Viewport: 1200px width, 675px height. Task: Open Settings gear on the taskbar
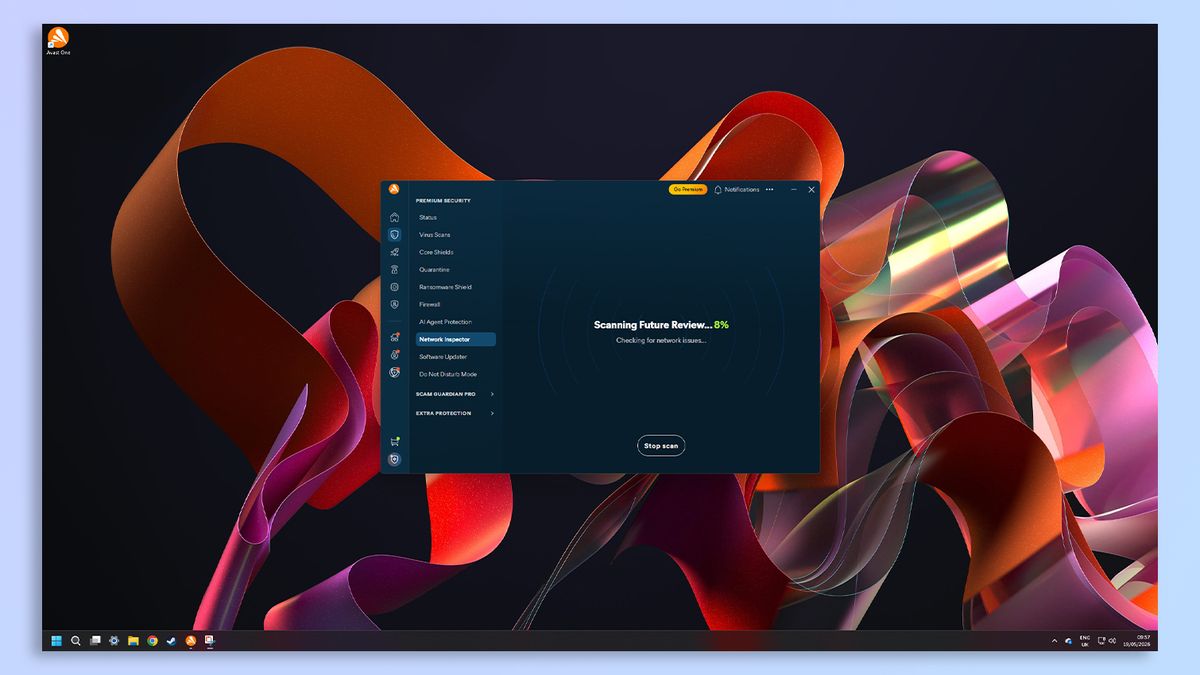point(114,640)
